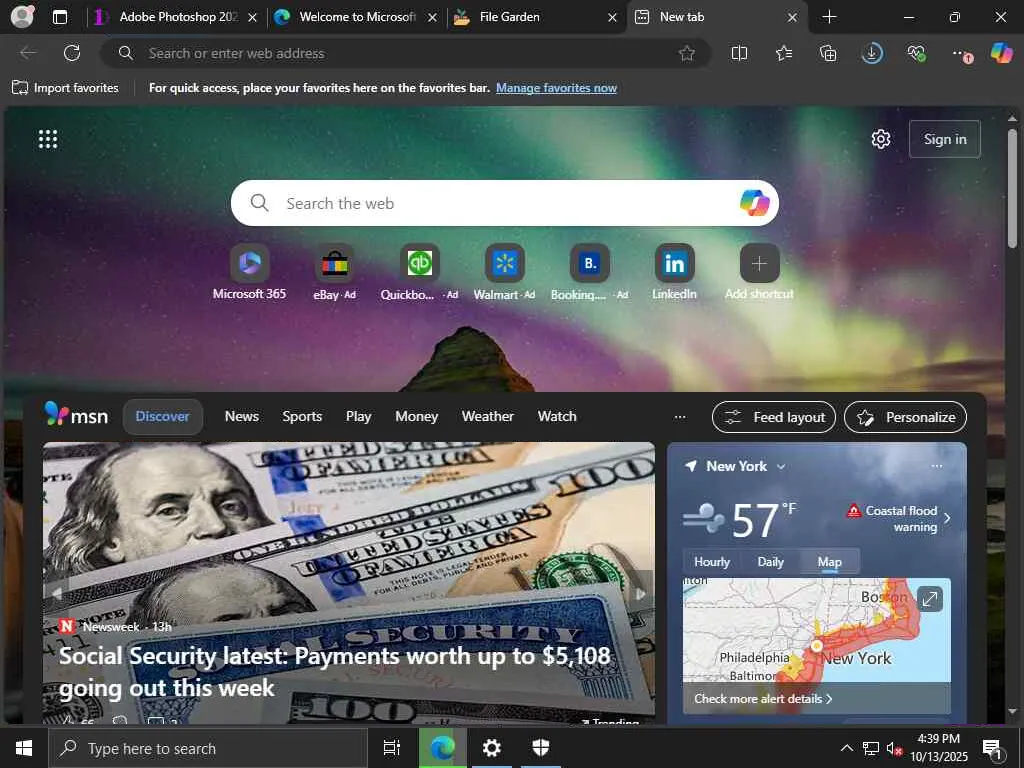The image size is (1024, 768).
Task: Switch weather view to Map
Action: pyautogui.click(x=829, y=562)
